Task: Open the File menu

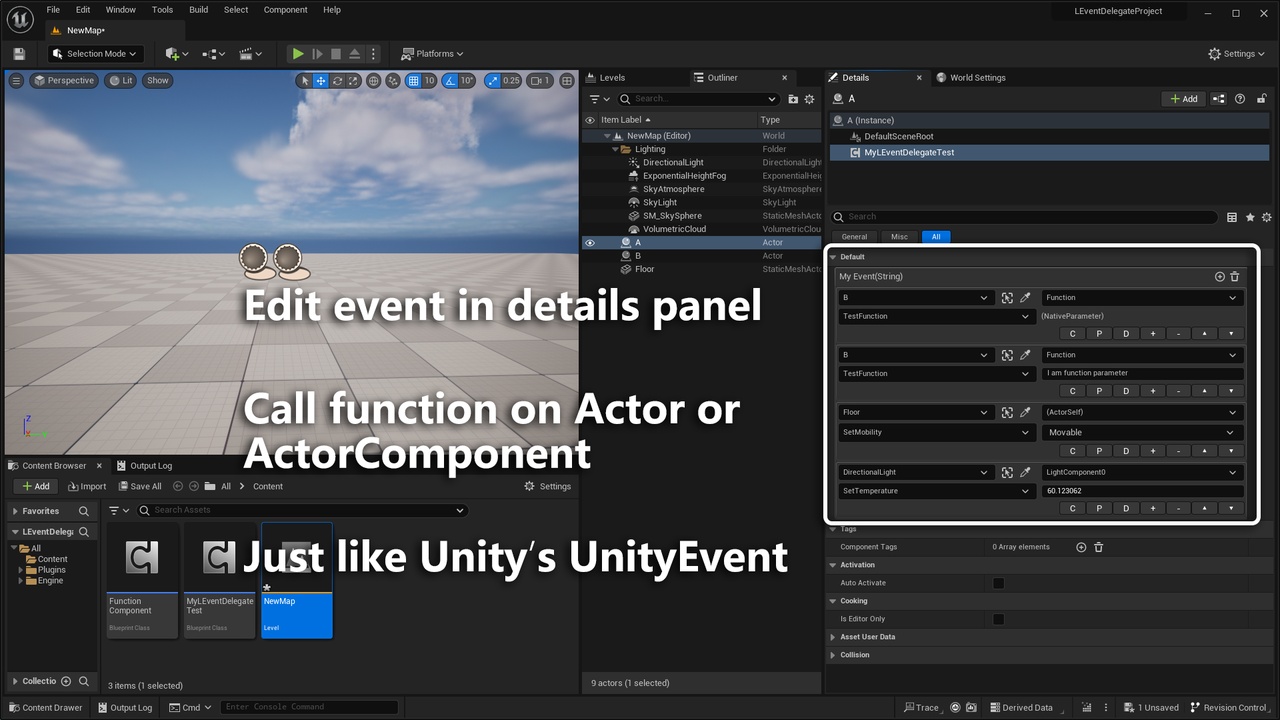Action: pos(54,10)
